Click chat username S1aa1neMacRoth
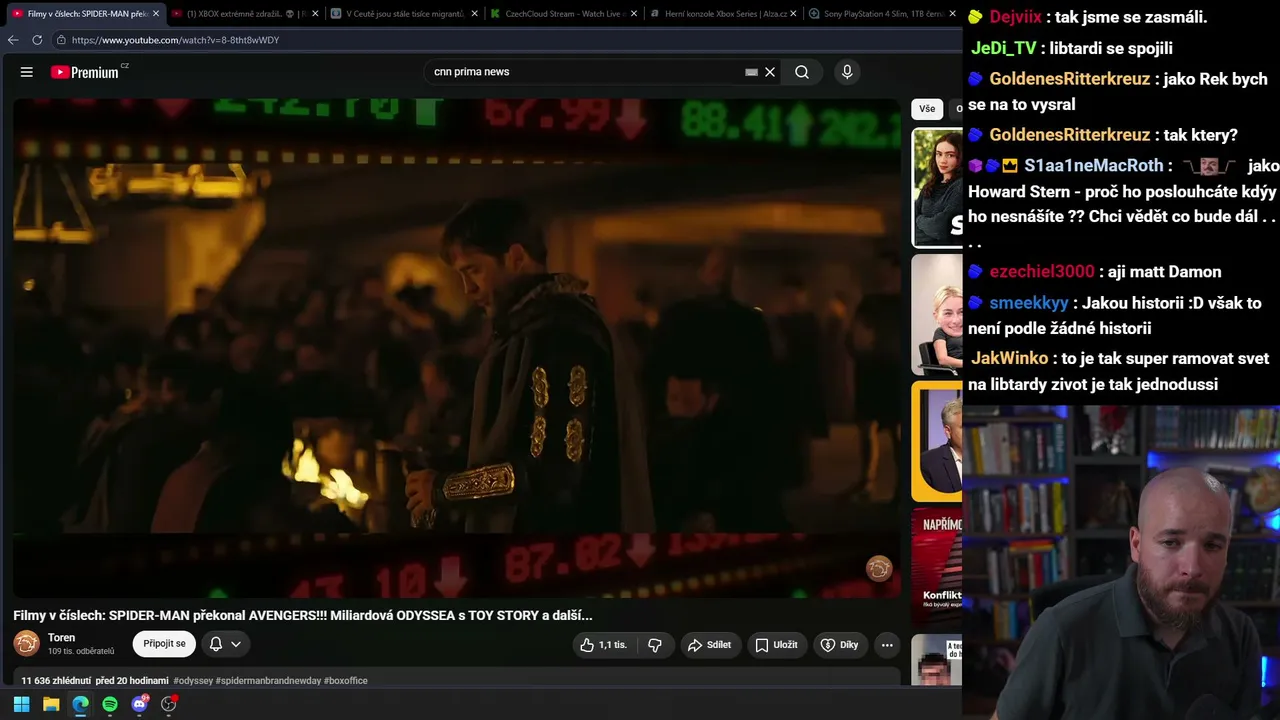This screenshot has width=1280, height=720. pos(1093,166)
